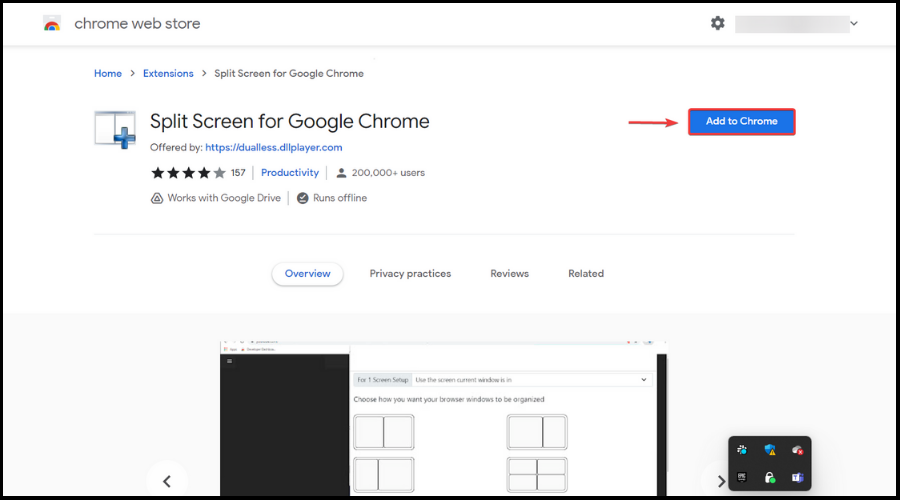This screenshot has height=500, width=900.
Task: Click the Chrome Web Store rainbow logo
Action: (52, 24)
